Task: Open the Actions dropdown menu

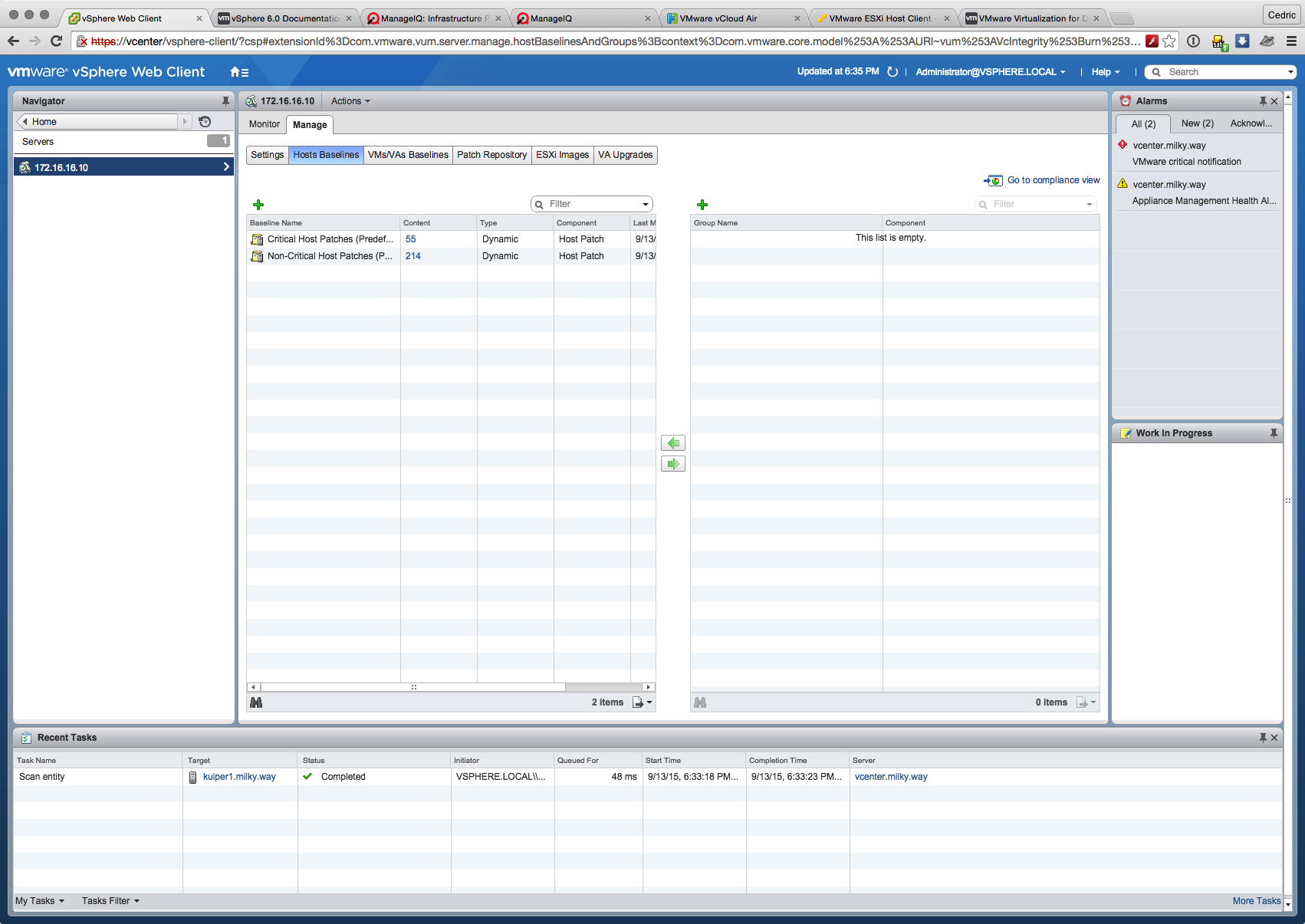Action: (x=350, y=101)
